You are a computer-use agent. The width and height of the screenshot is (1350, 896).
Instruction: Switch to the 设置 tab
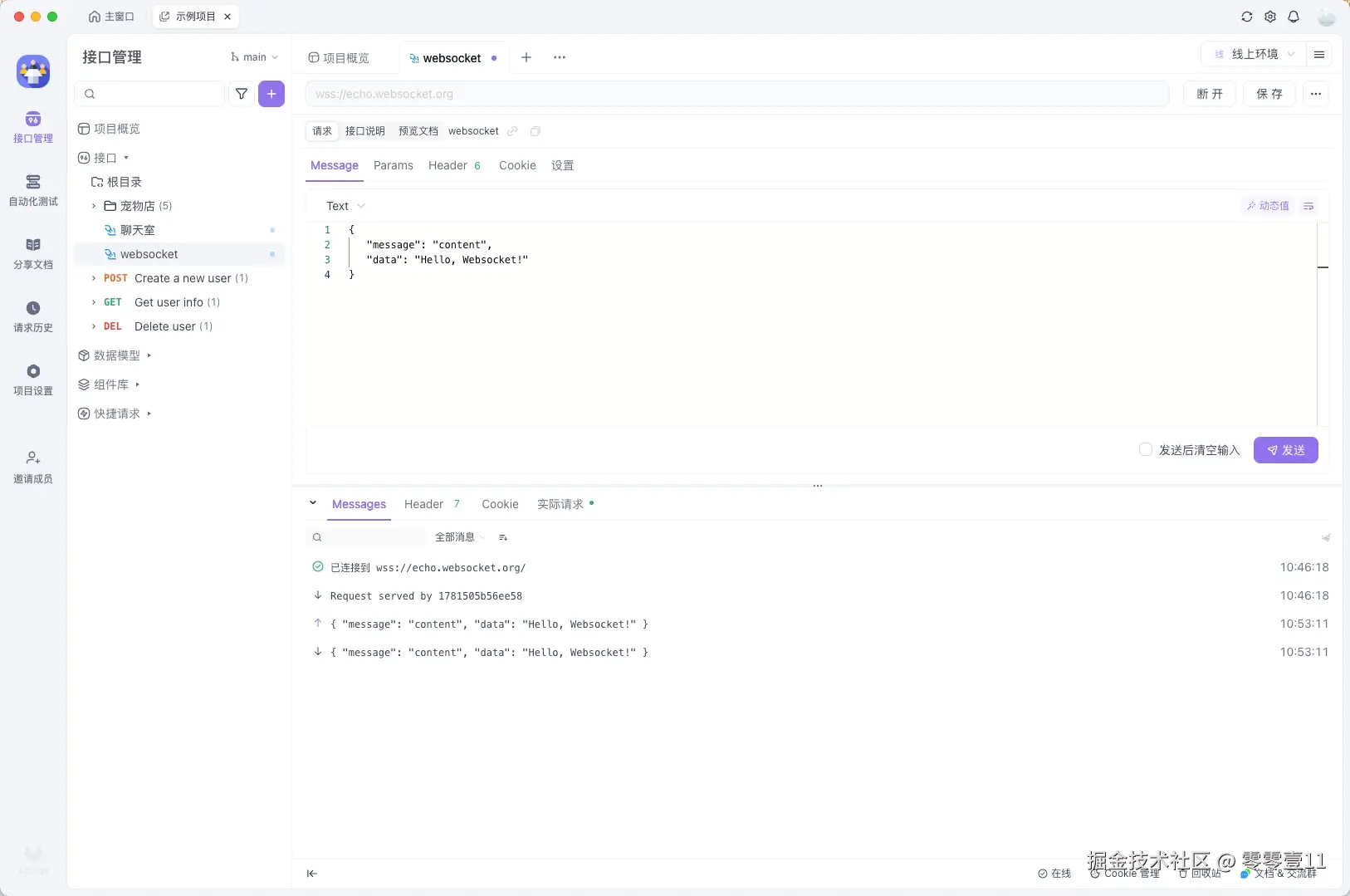coord(563,165)
